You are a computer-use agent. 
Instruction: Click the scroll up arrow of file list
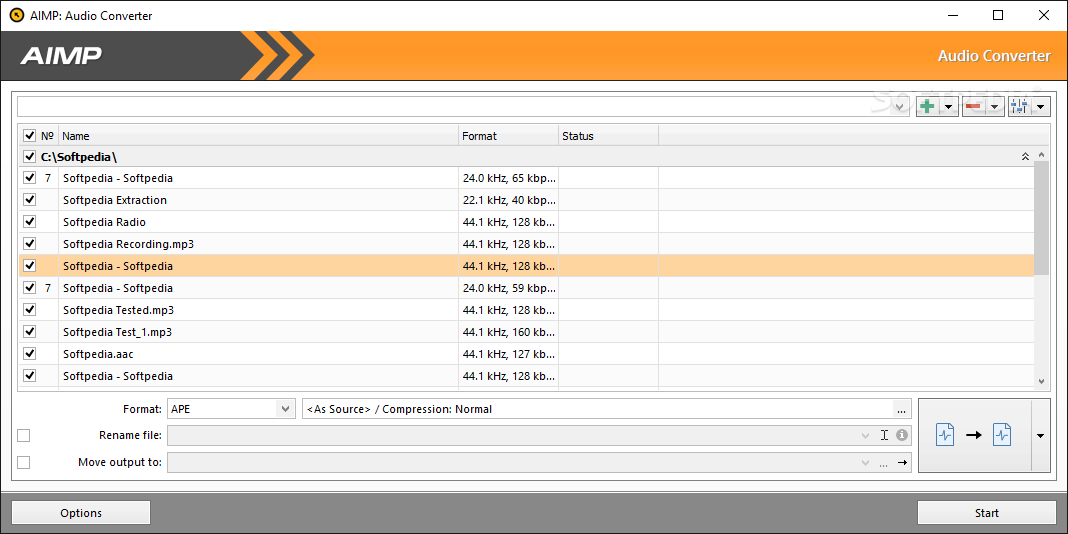[1041, 155]
